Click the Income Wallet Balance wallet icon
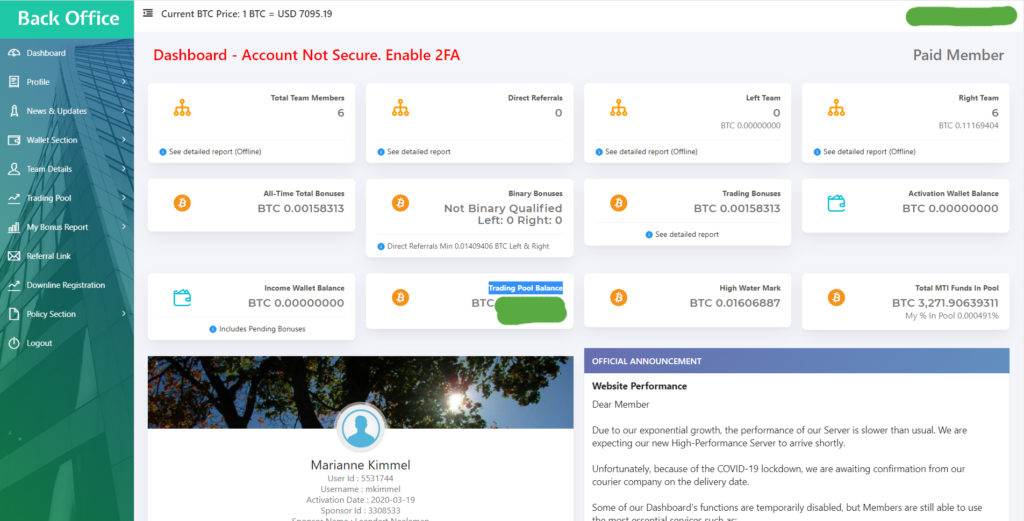This screenshot has height=521, width=1024. tap(182, 298)
